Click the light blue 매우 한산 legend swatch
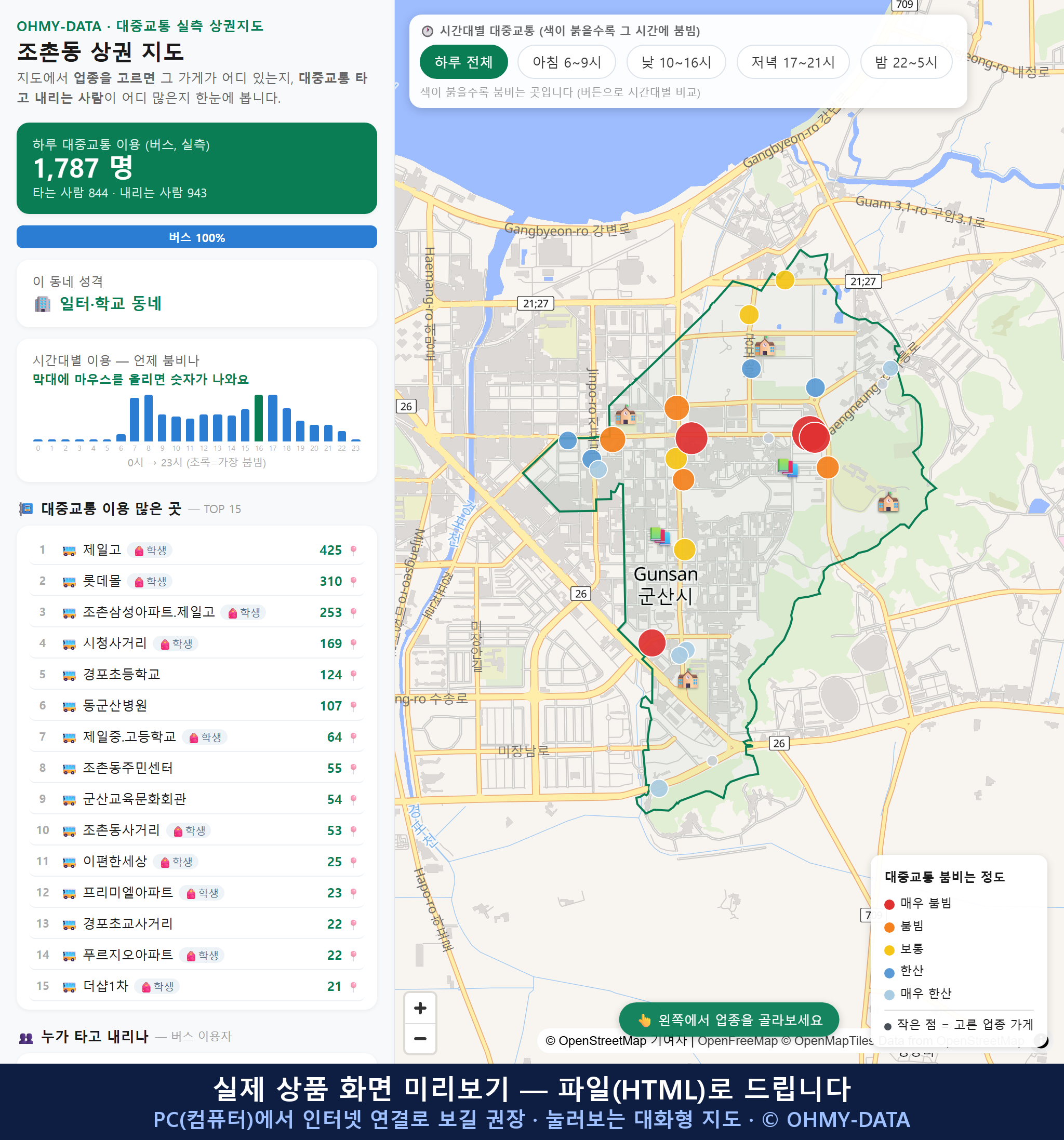The image size is (1064, 1140). (889, 995)
